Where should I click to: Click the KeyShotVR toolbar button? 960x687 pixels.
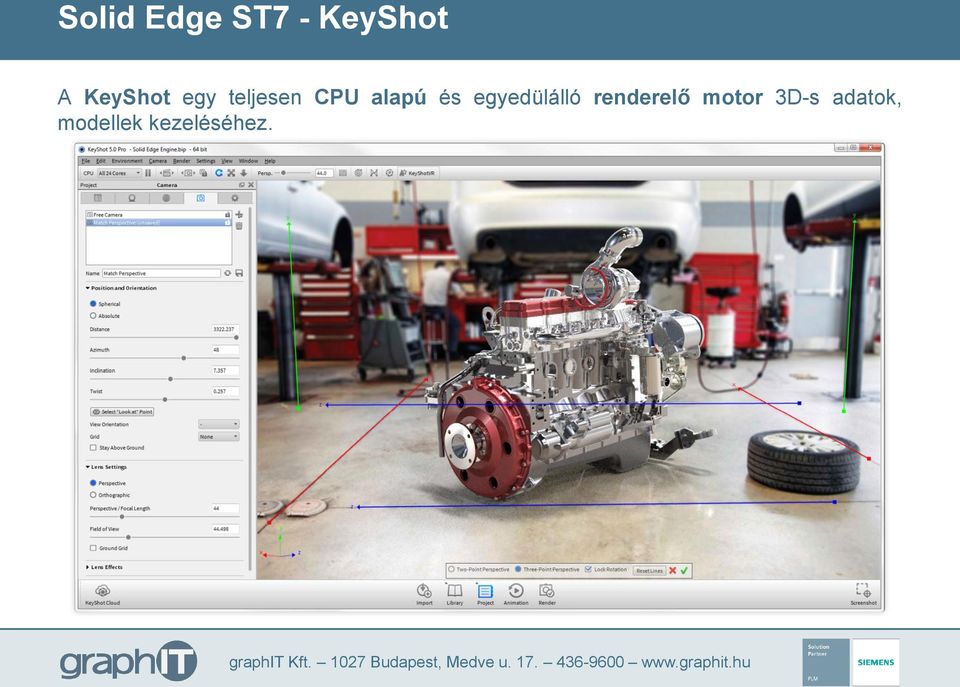coord(417,173)
